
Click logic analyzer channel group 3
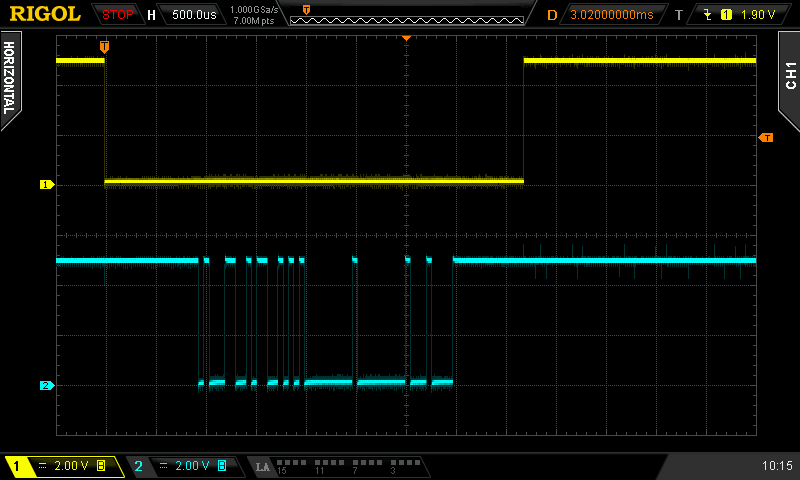tap(405, 466)
